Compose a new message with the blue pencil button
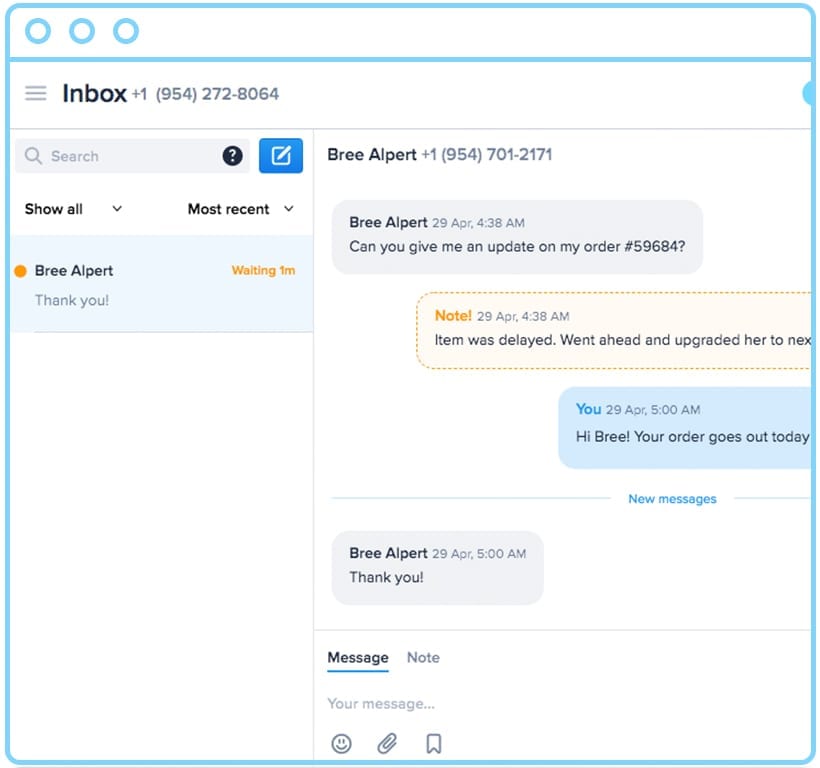820x768 pixels. pos(281,155)
